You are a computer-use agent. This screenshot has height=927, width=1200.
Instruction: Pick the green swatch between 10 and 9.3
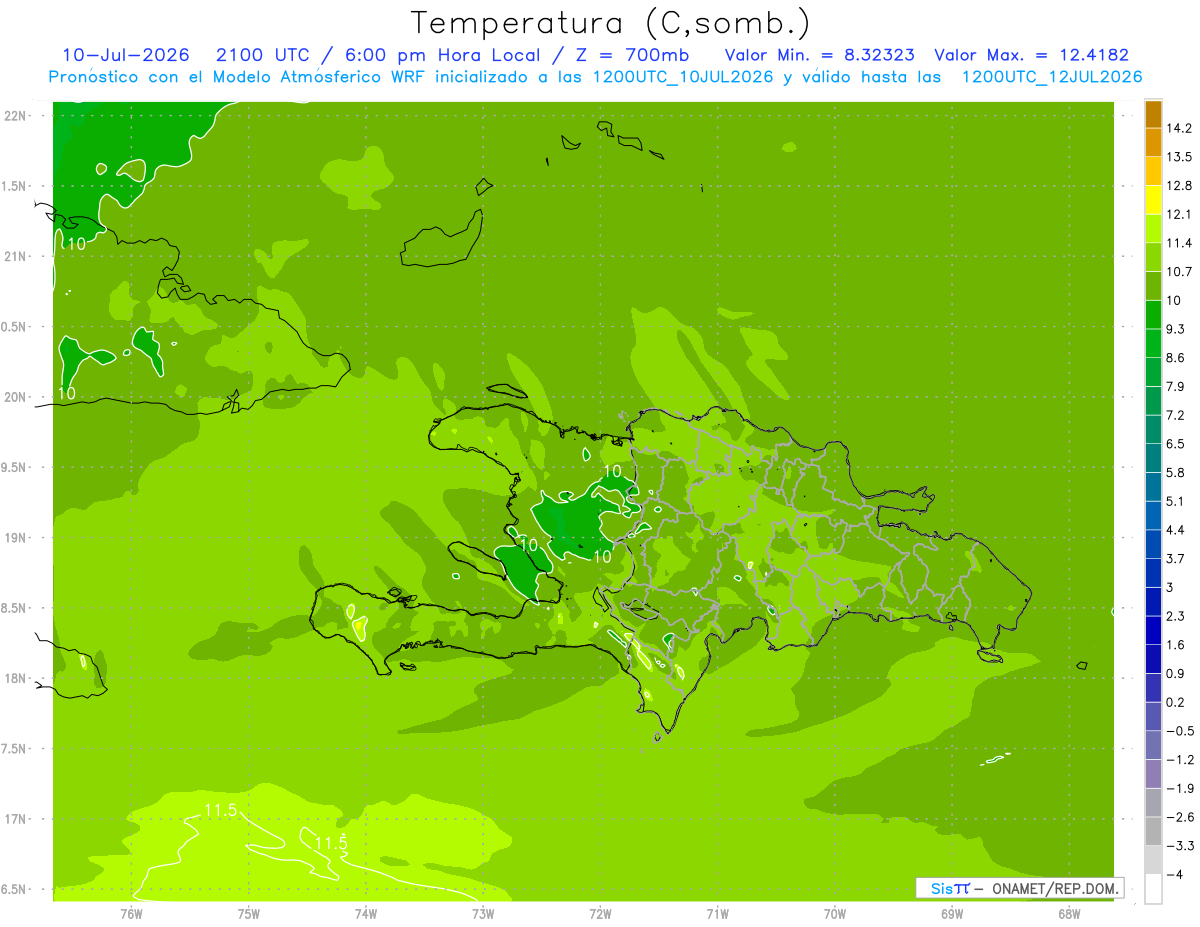pyautogui.click(x=1153, y=315)
